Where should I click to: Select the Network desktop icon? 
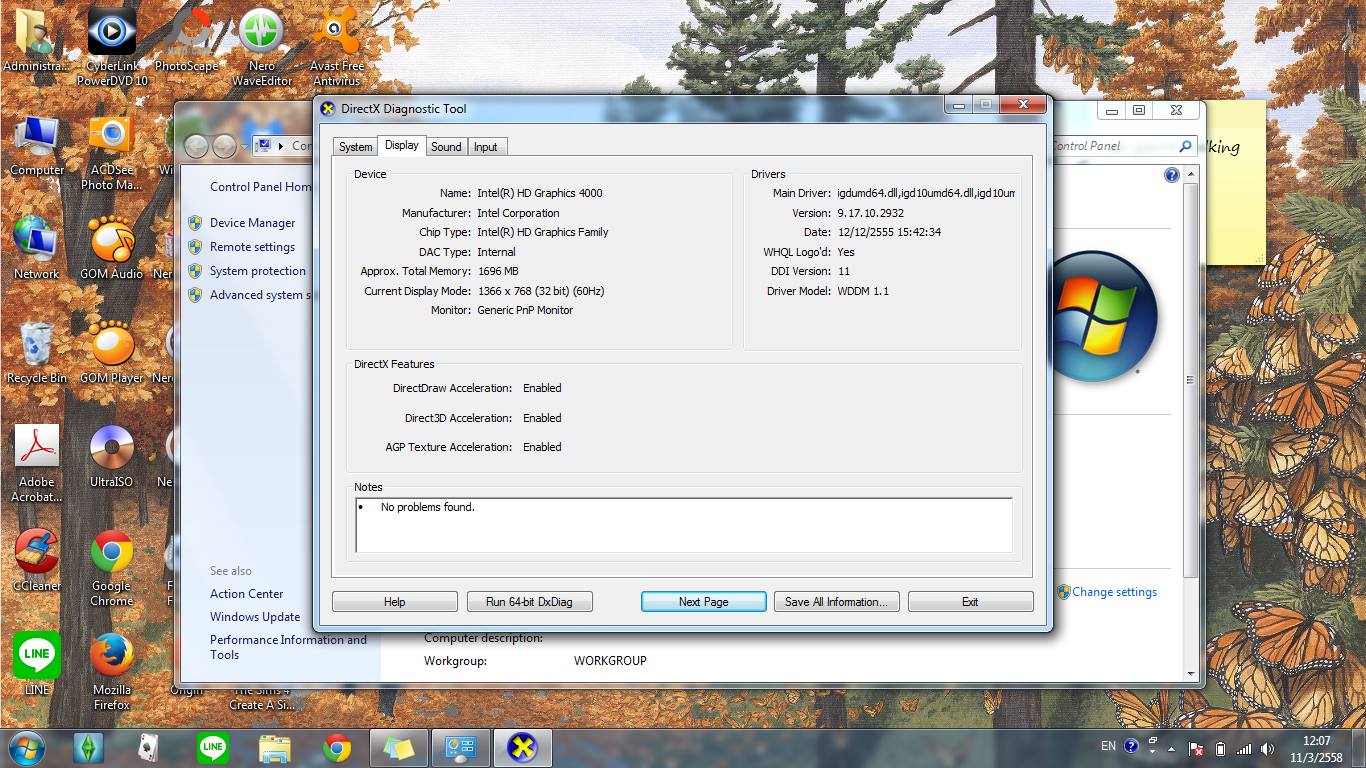(x=37, y=248)
